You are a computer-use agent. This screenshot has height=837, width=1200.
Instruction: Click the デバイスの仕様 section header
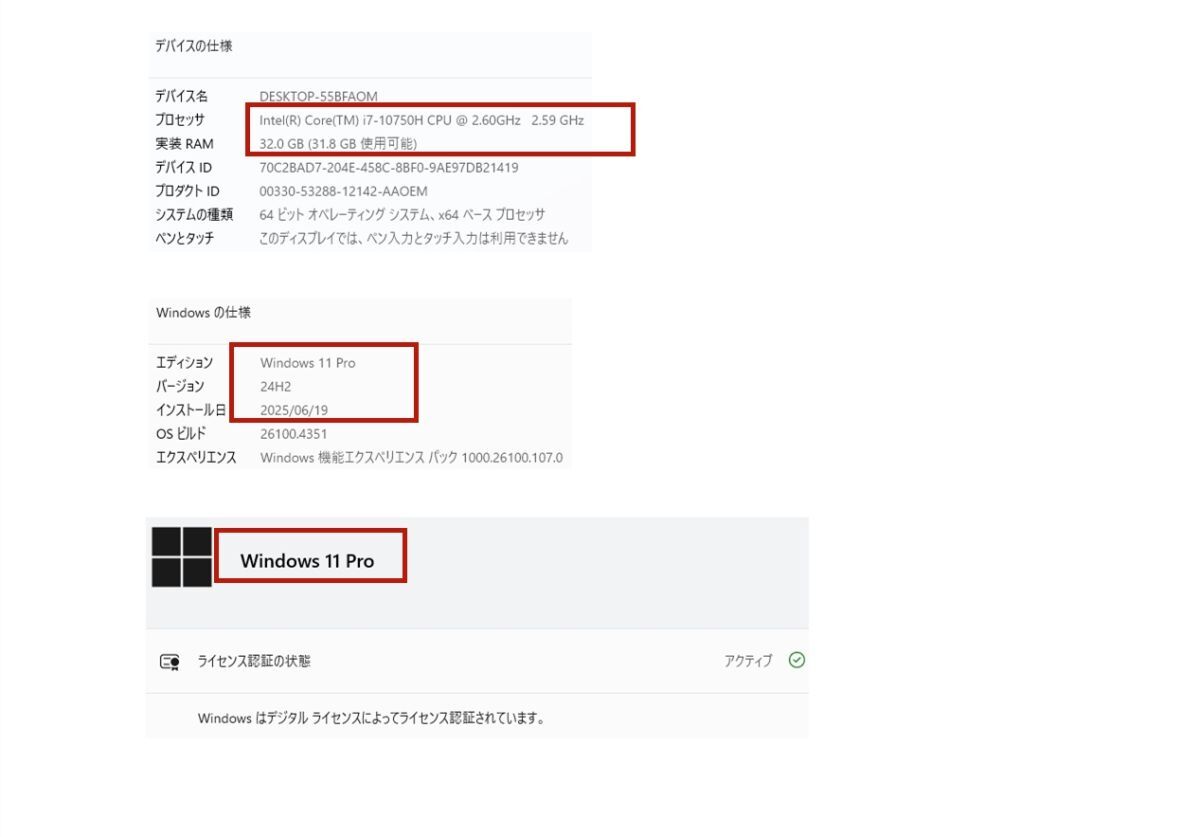pyautogui.click(x=194, y=46)
